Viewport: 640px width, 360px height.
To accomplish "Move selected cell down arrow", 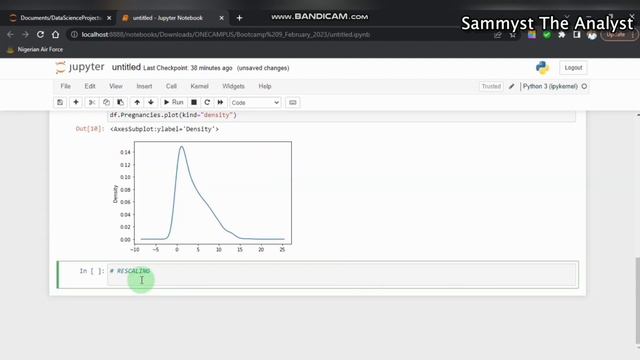I will click(151, 102).
